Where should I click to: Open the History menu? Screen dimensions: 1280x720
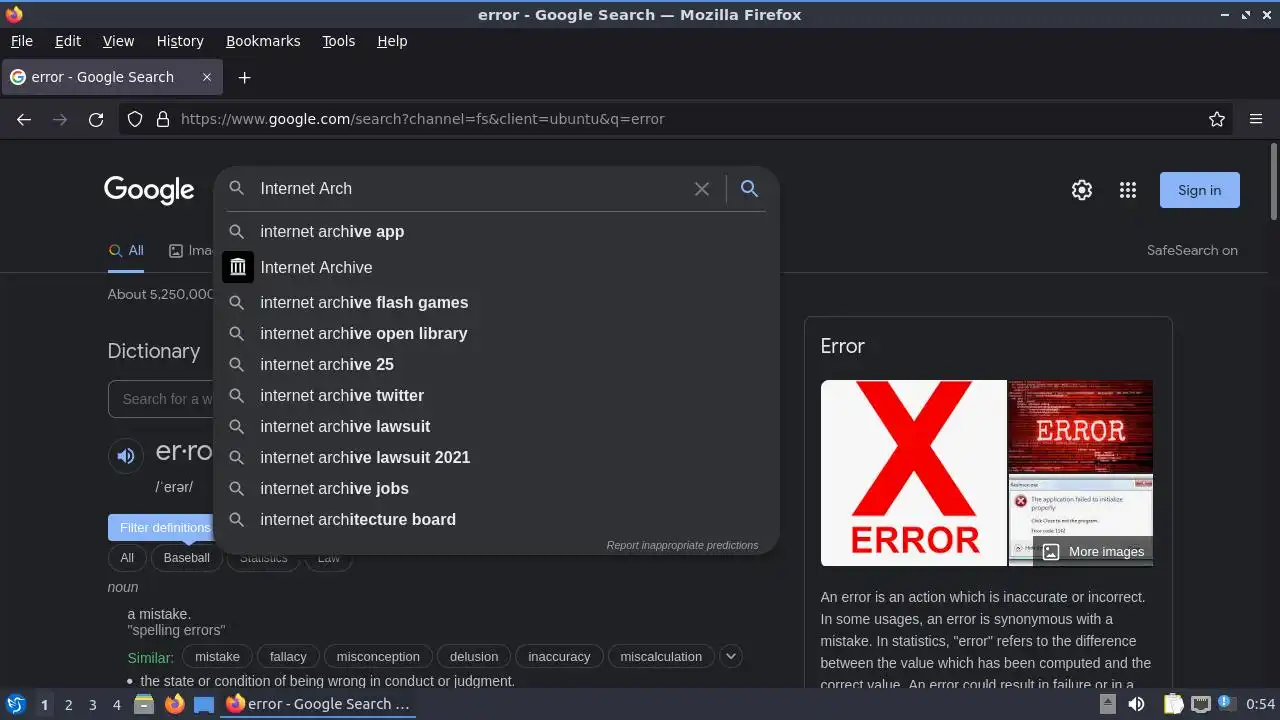pos(180,41)
